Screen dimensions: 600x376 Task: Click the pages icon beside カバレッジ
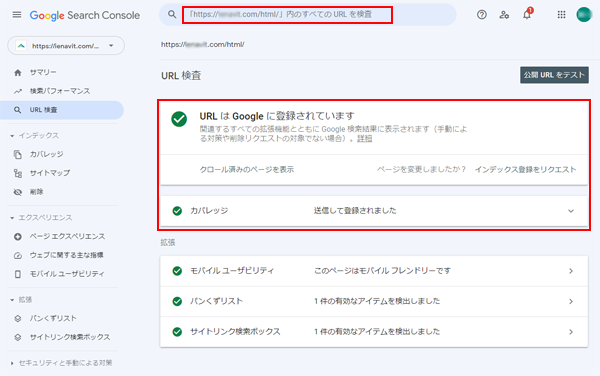click(x=18, y=155)
